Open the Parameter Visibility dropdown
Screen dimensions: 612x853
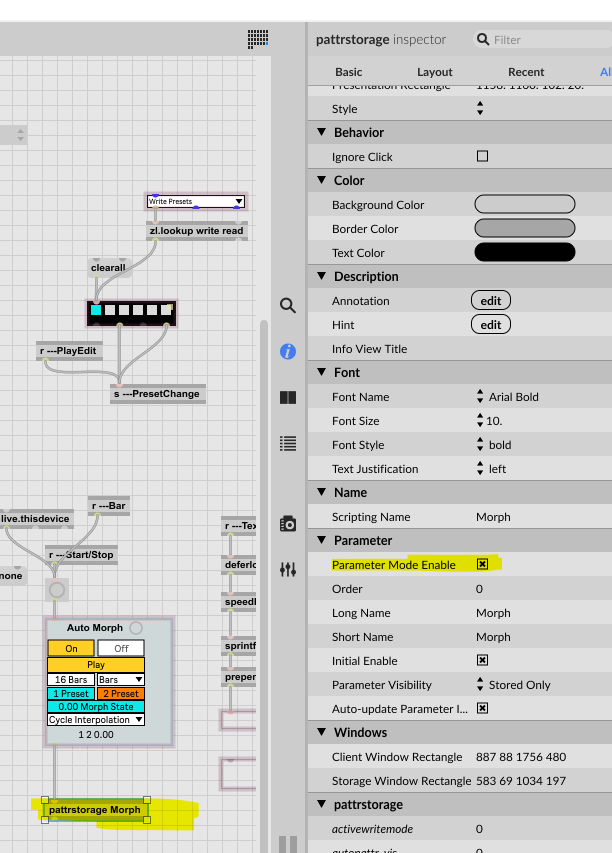(481, 685)
